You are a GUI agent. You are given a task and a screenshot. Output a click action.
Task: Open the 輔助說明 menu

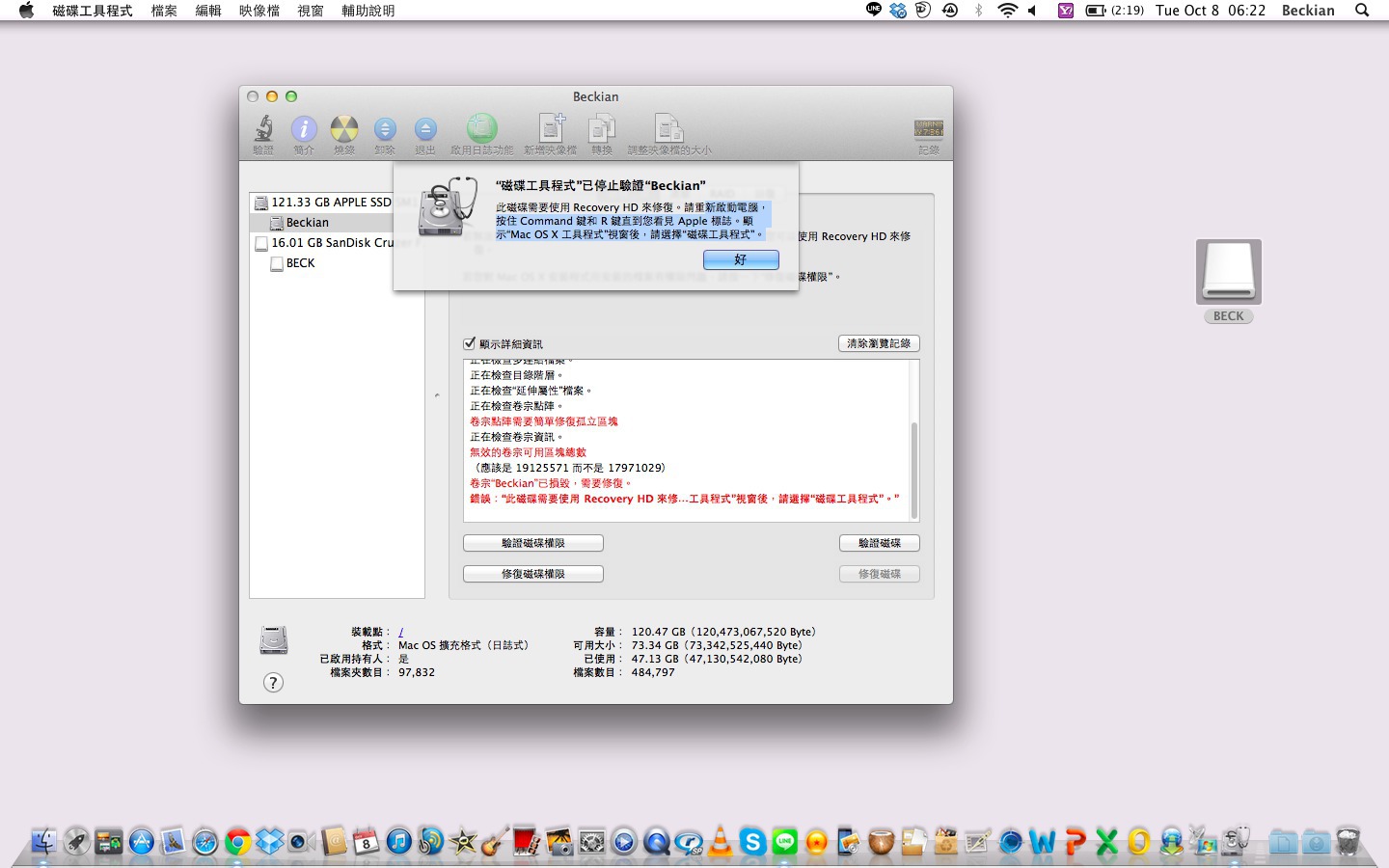pos(368,11)
